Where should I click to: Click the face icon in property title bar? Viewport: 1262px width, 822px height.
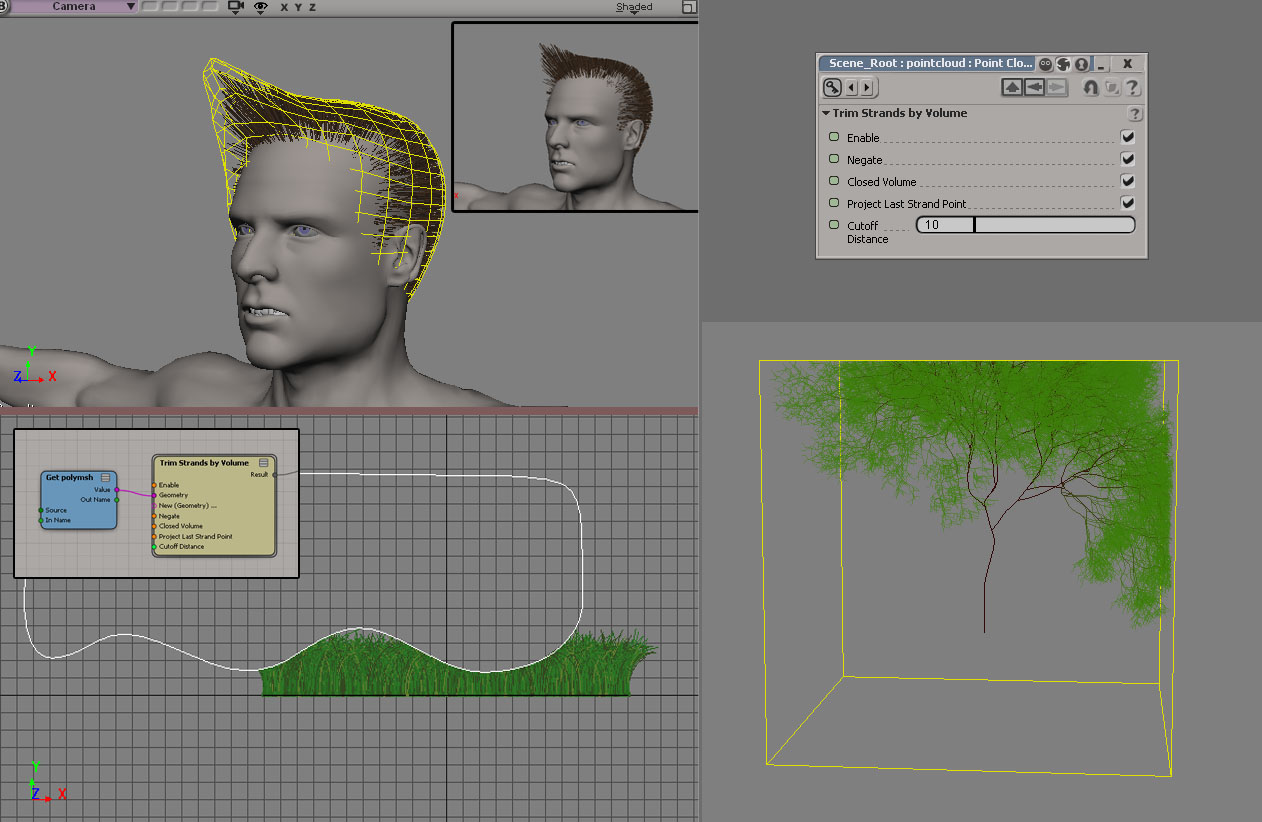coord(1045,63)
